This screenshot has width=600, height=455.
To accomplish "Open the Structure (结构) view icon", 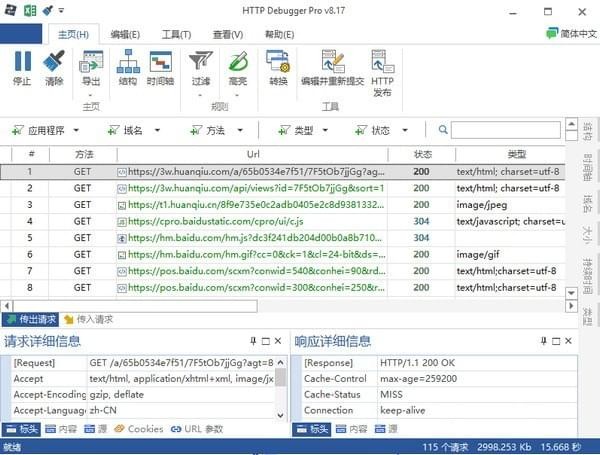I will [128, 61].
